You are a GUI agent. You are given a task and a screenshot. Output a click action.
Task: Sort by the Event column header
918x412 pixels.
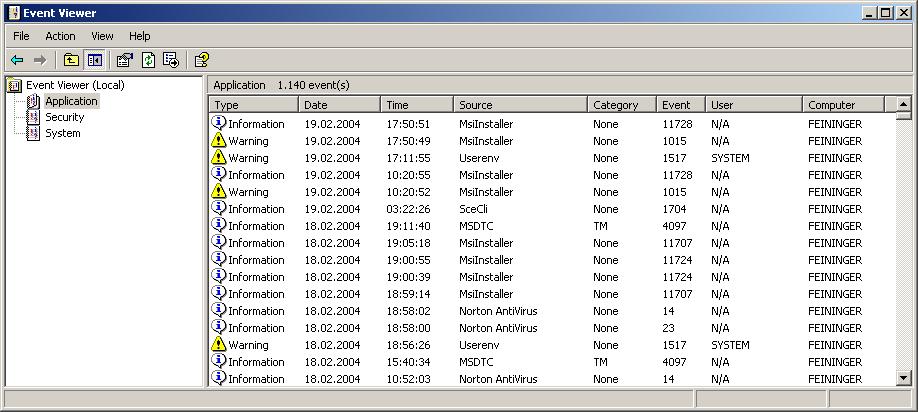pyautogui.click(x=681, y=105)
